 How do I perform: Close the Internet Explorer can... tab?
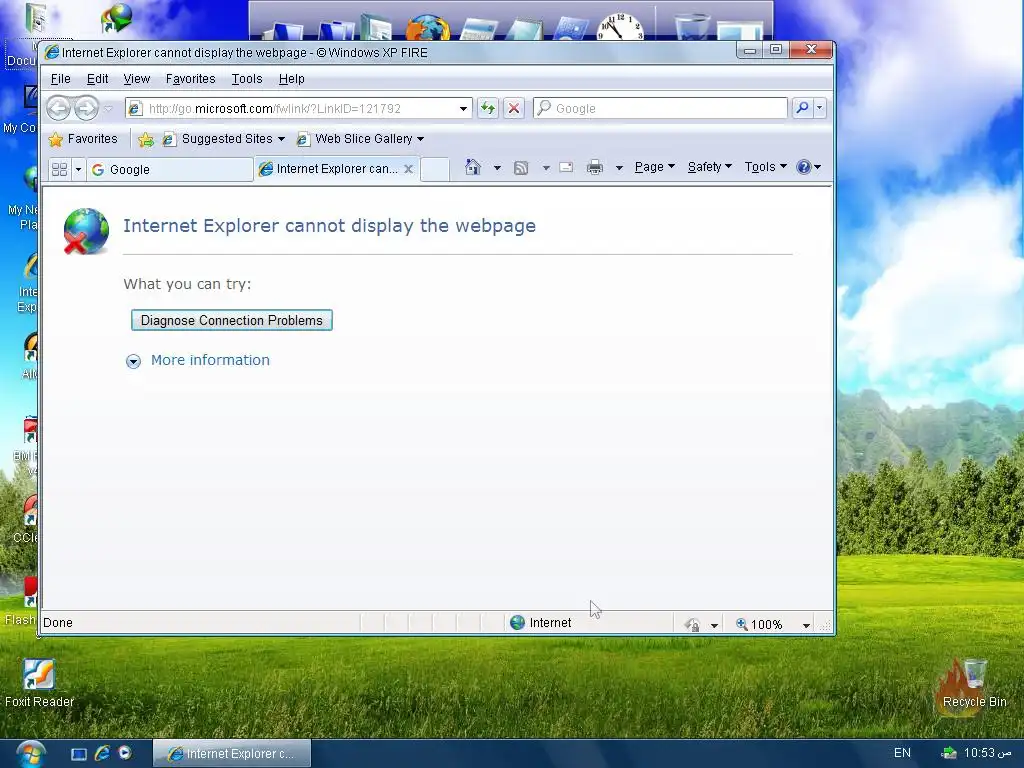coord(408,168)
